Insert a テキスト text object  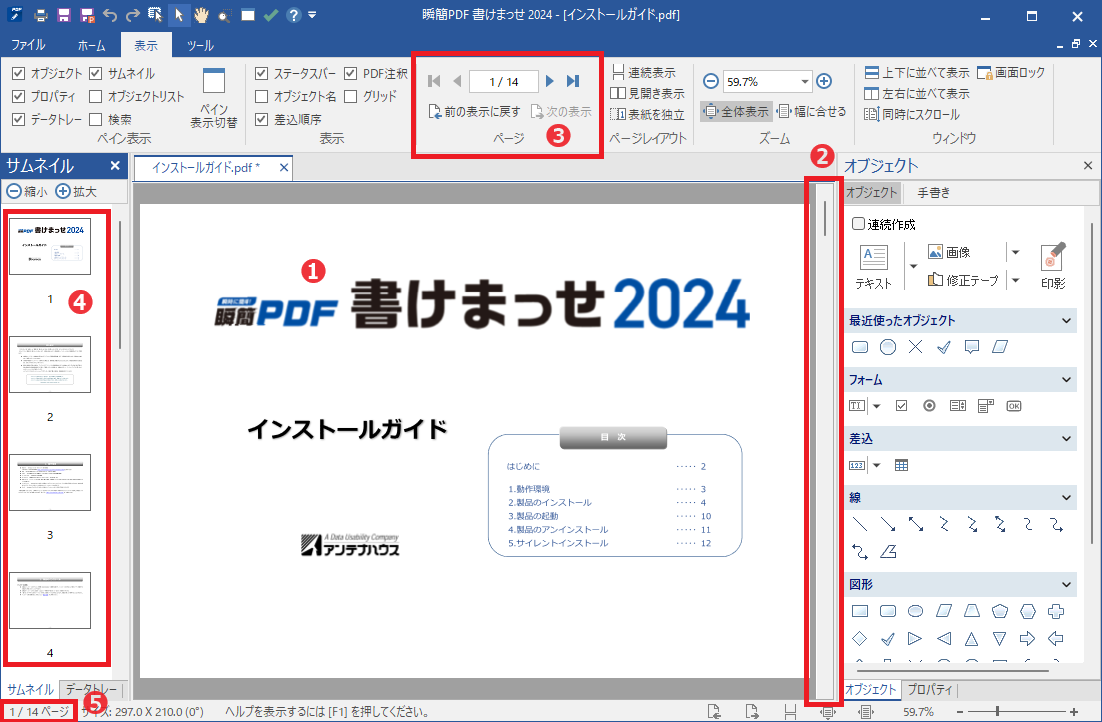coord(874,266)
